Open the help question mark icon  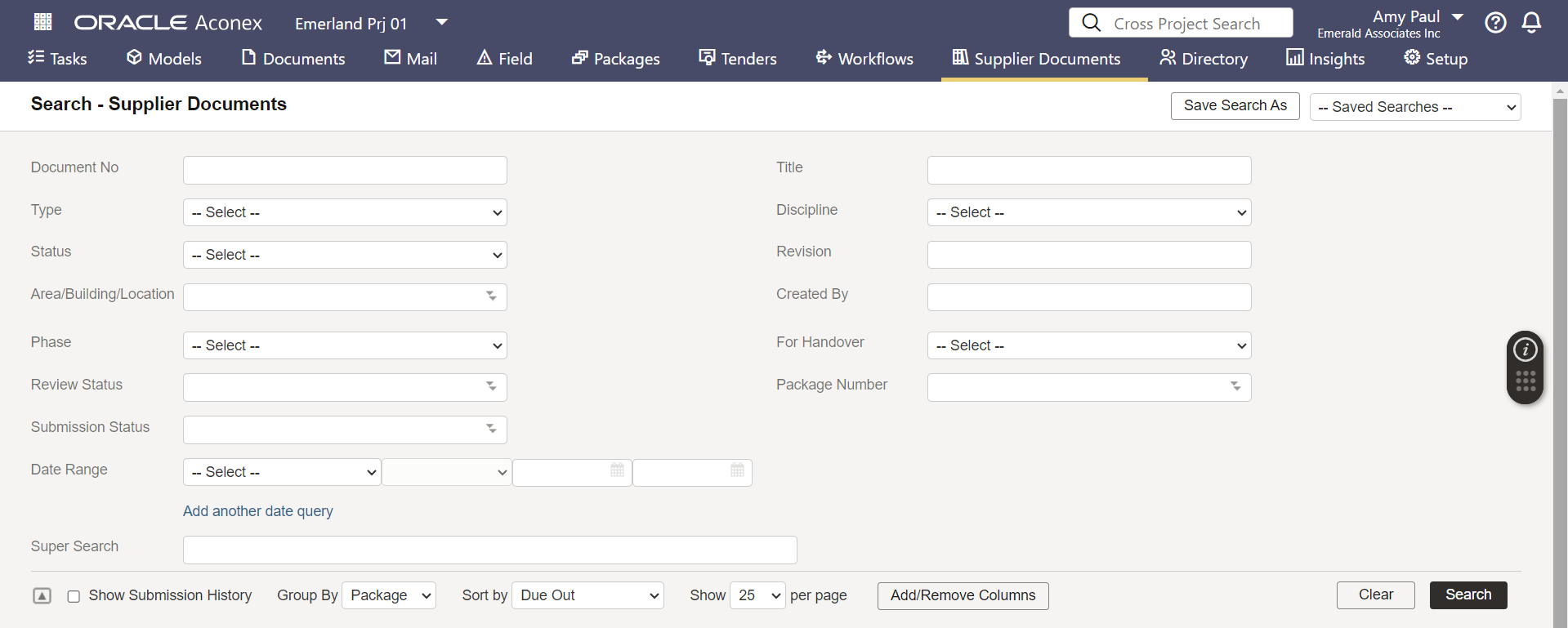point(1495,23)
